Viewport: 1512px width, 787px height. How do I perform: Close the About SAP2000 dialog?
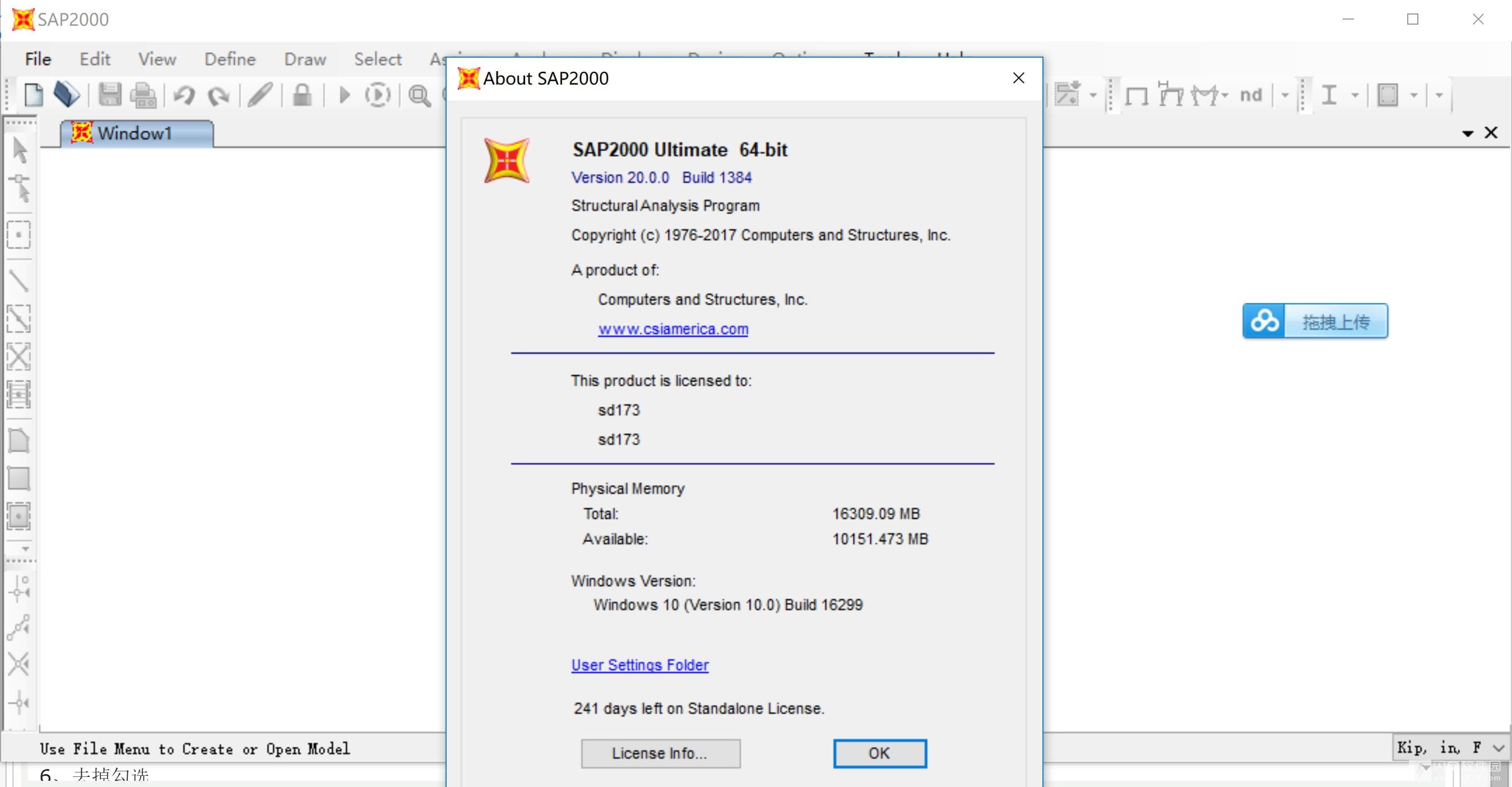coord(1018,78)
